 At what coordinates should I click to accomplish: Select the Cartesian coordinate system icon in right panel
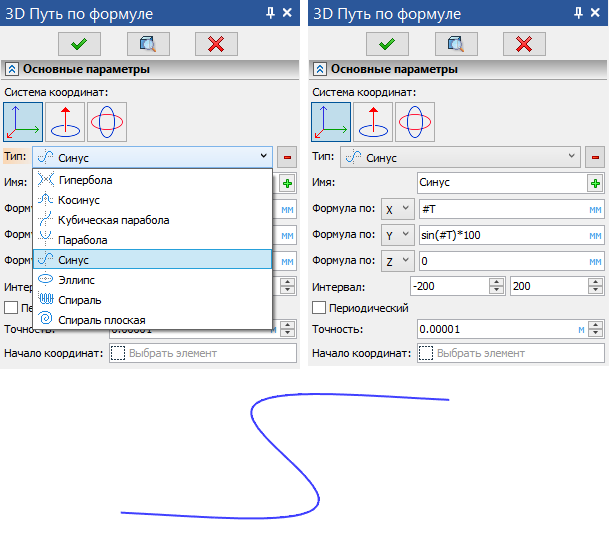pyautogui.click(x=330, y=122)
